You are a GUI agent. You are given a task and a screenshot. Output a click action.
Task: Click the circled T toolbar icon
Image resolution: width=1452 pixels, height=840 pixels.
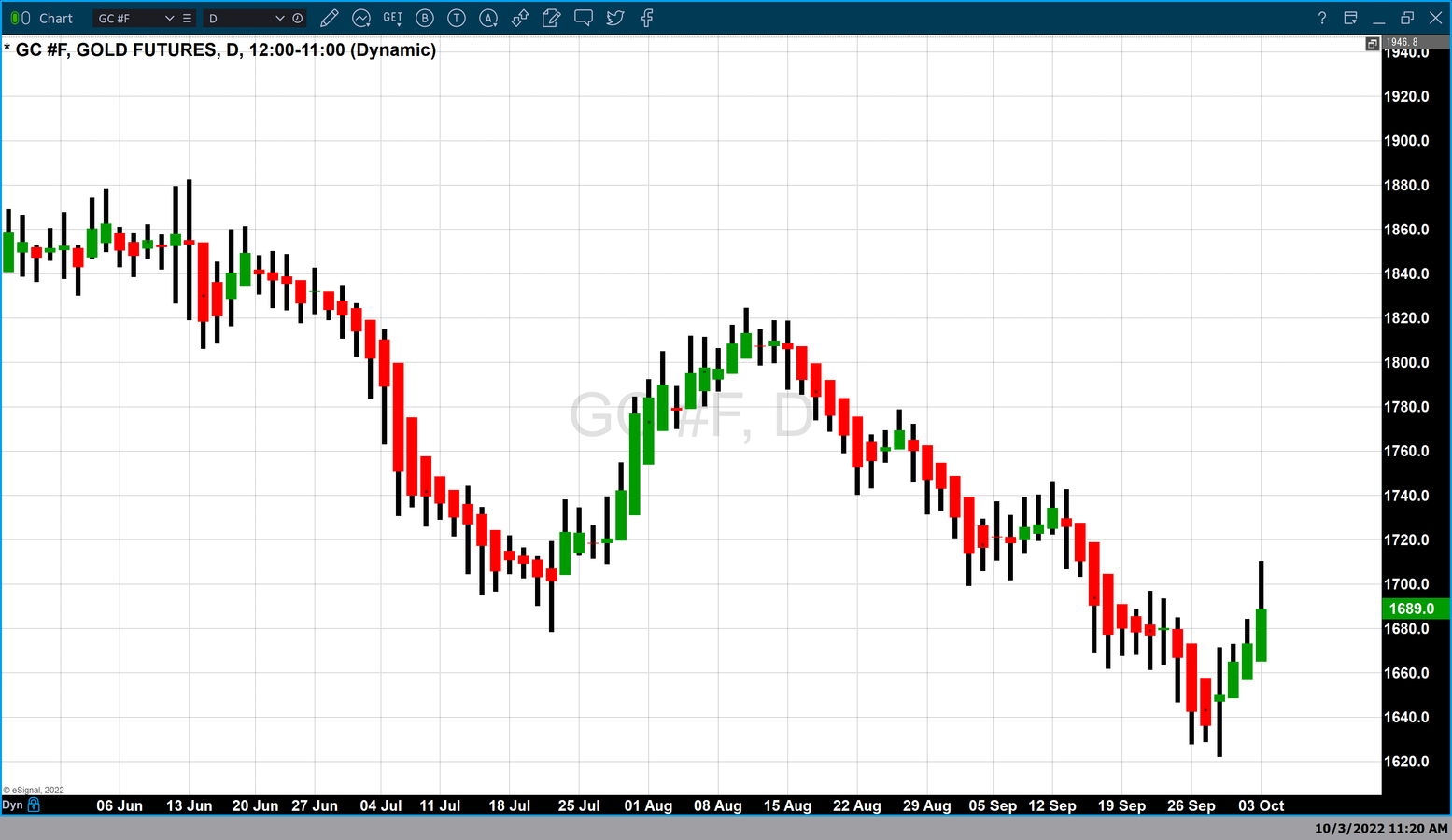click(x=457, y=18)
